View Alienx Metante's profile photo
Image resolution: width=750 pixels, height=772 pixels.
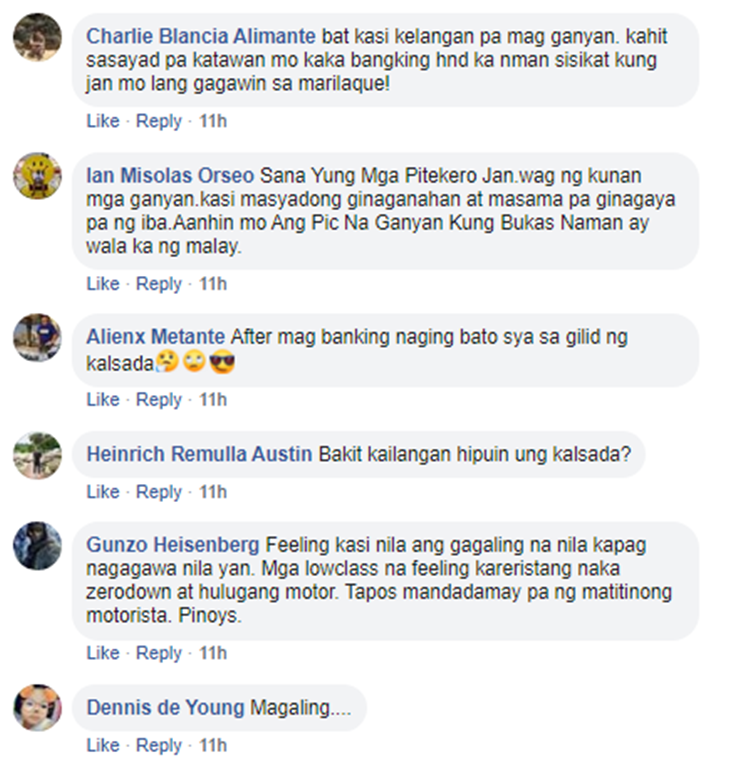click(37, 338)
